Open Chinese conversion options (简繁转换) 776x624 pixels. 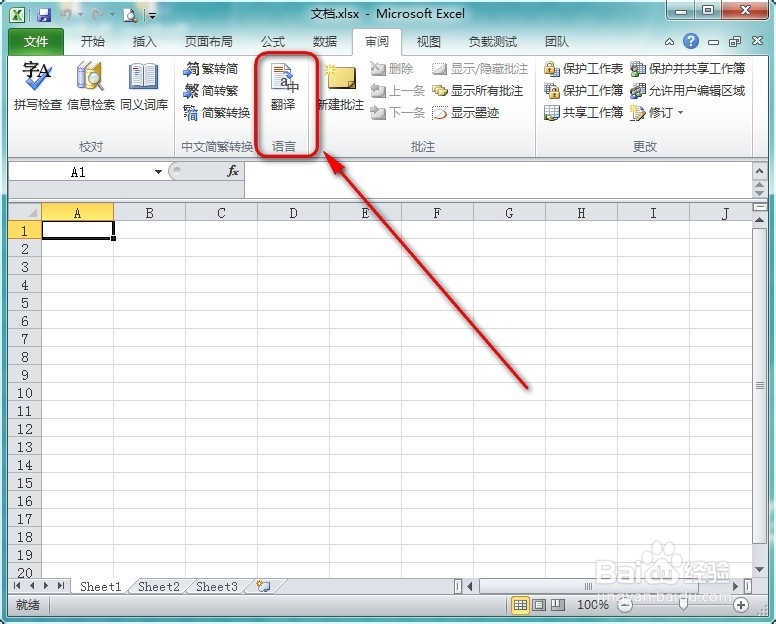(x=217, y=113)
